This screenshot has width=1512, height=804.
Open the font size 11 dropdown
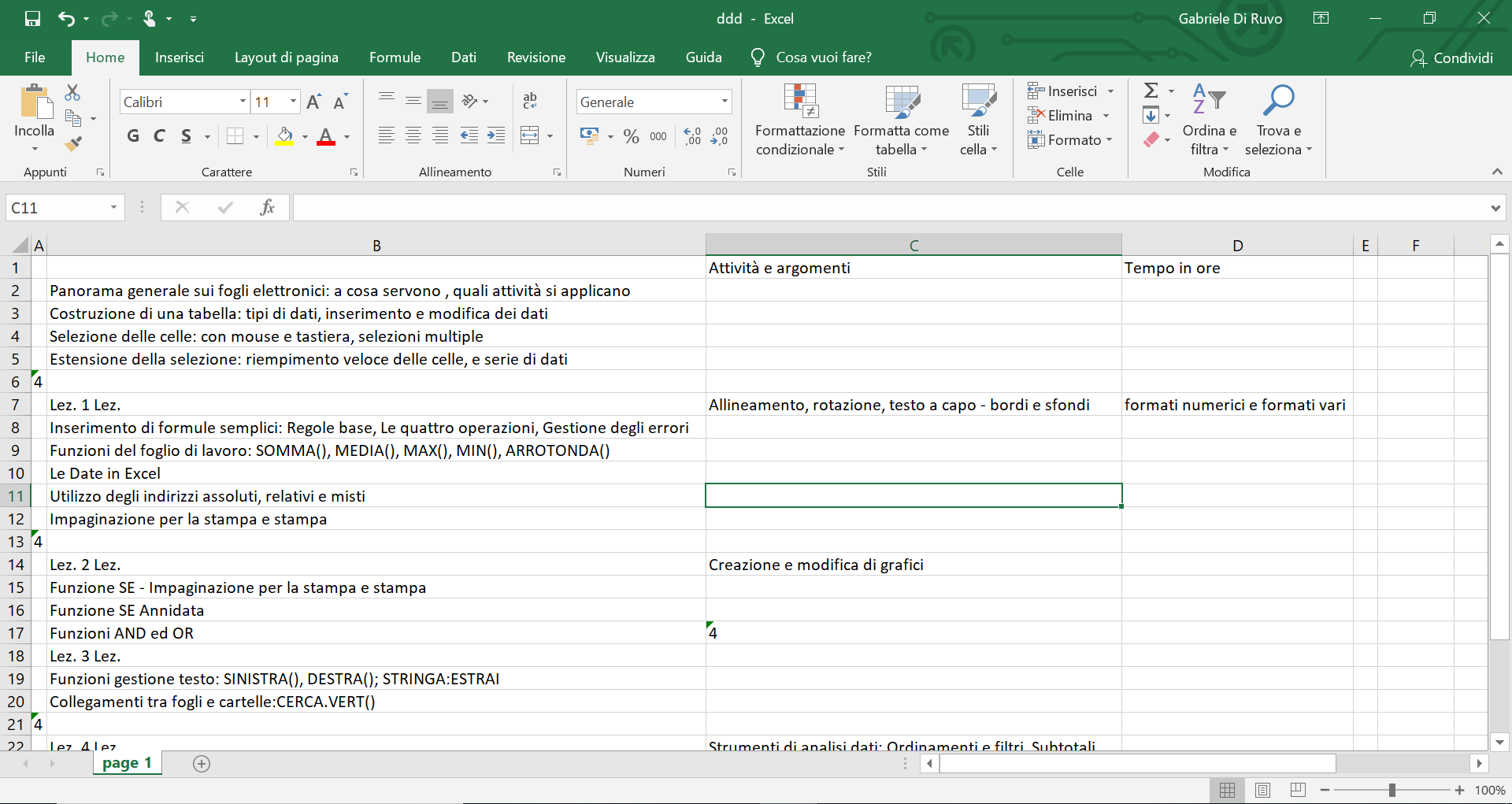coord(293,102)
